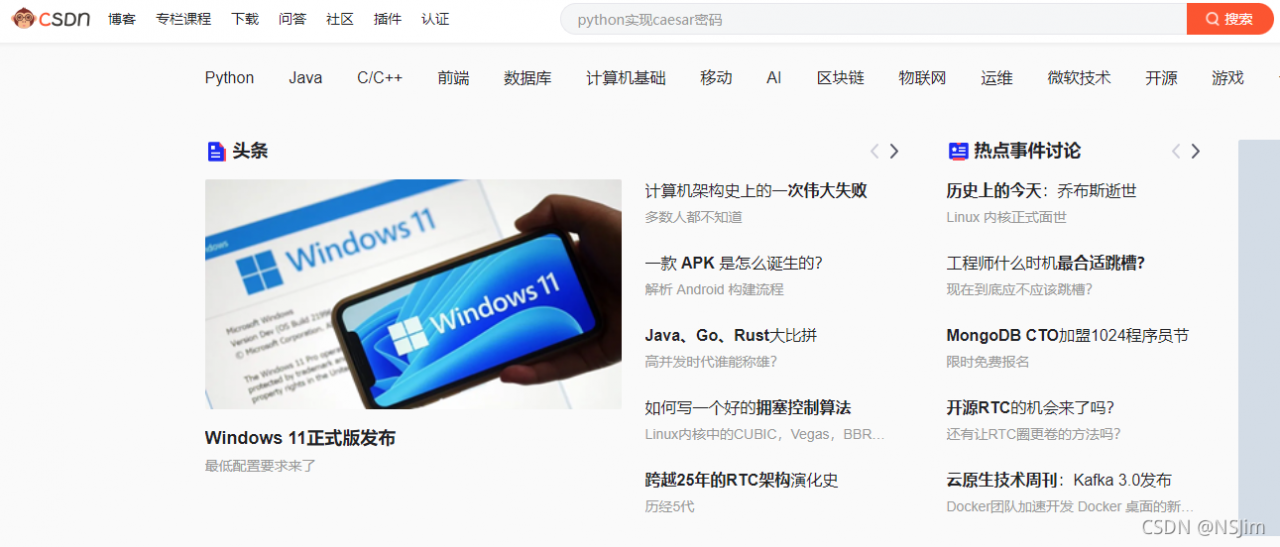Viewport: 1280px width, 547px height.
Task: Open 工程师什么时机最合适跳槽? topic
Action: point(1045,263)
